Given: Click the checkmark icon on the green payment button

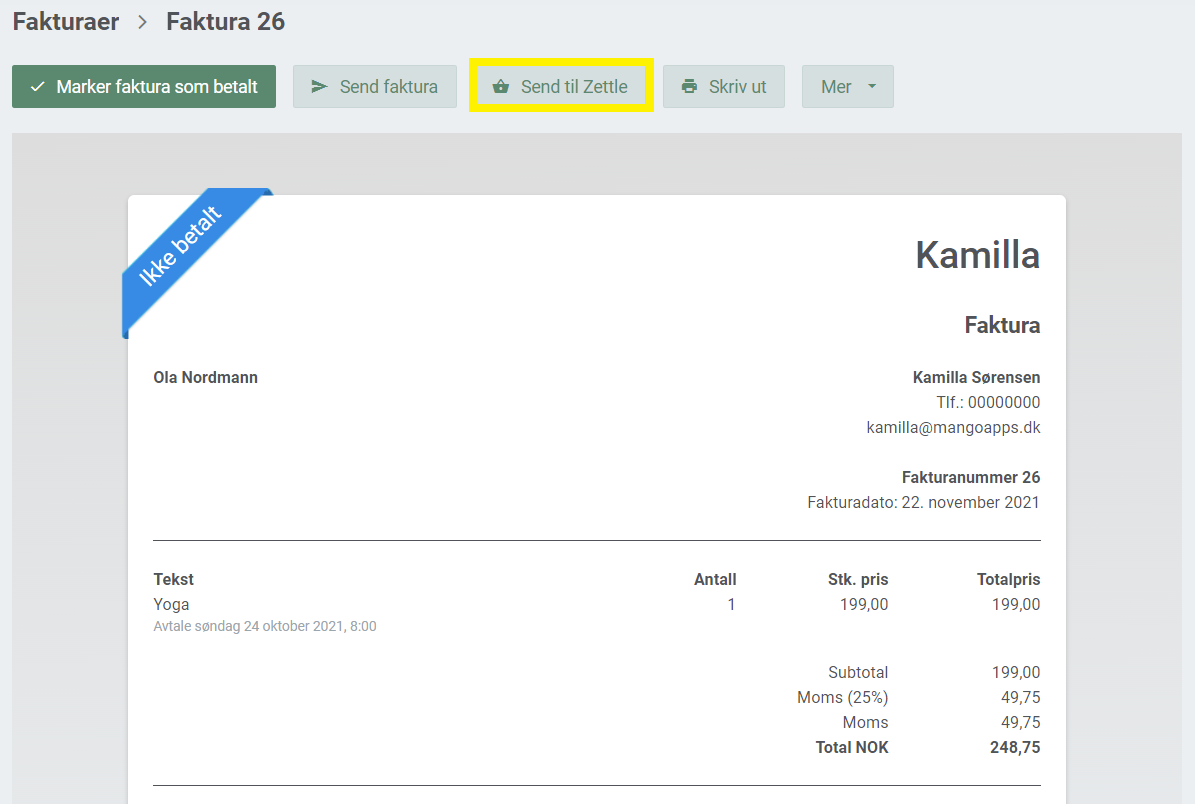Looking at the screenshot, I should click(x=37, y=86).
